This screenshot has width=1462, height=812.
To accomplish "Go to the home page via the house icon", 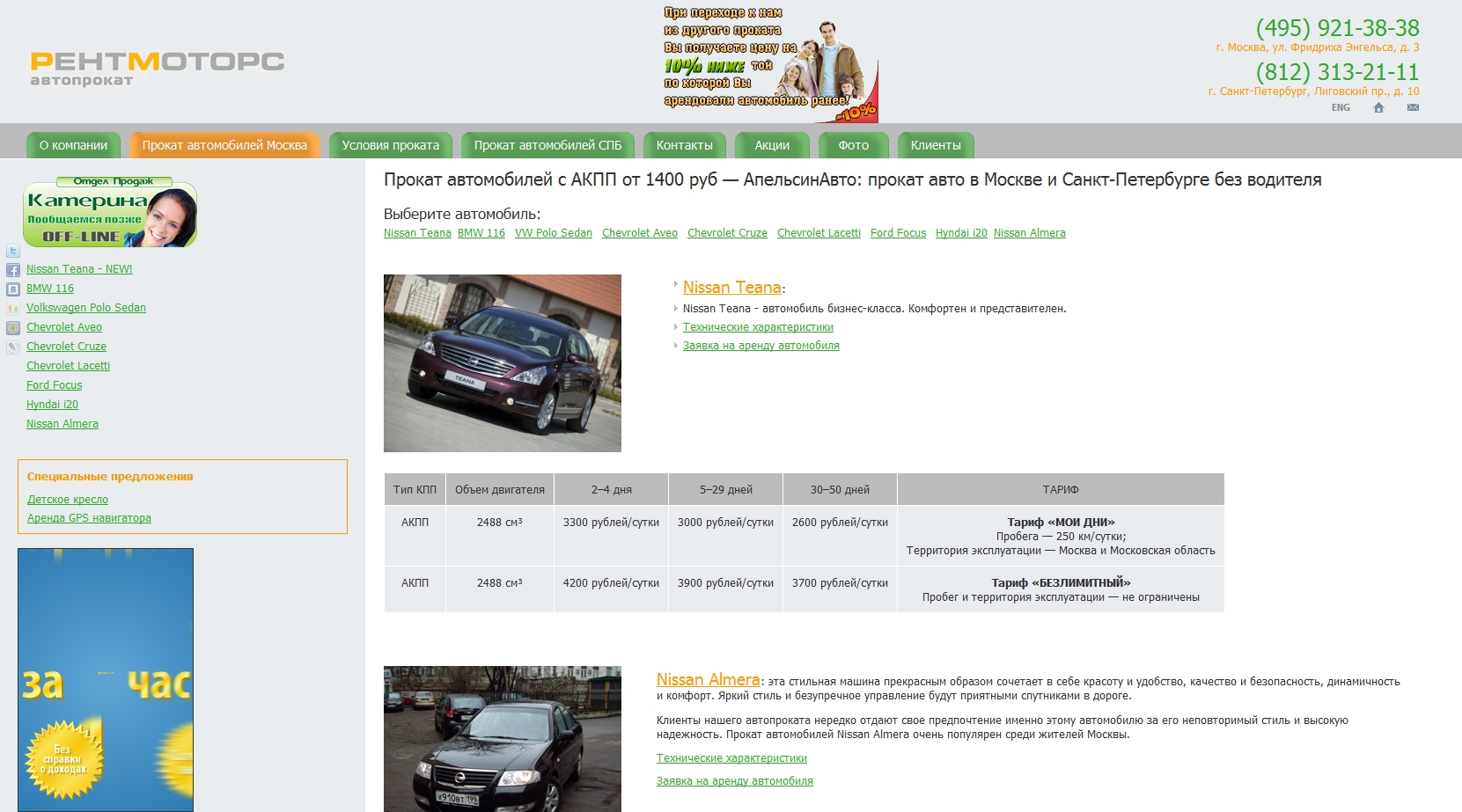I will click(x=1378, y=107).
